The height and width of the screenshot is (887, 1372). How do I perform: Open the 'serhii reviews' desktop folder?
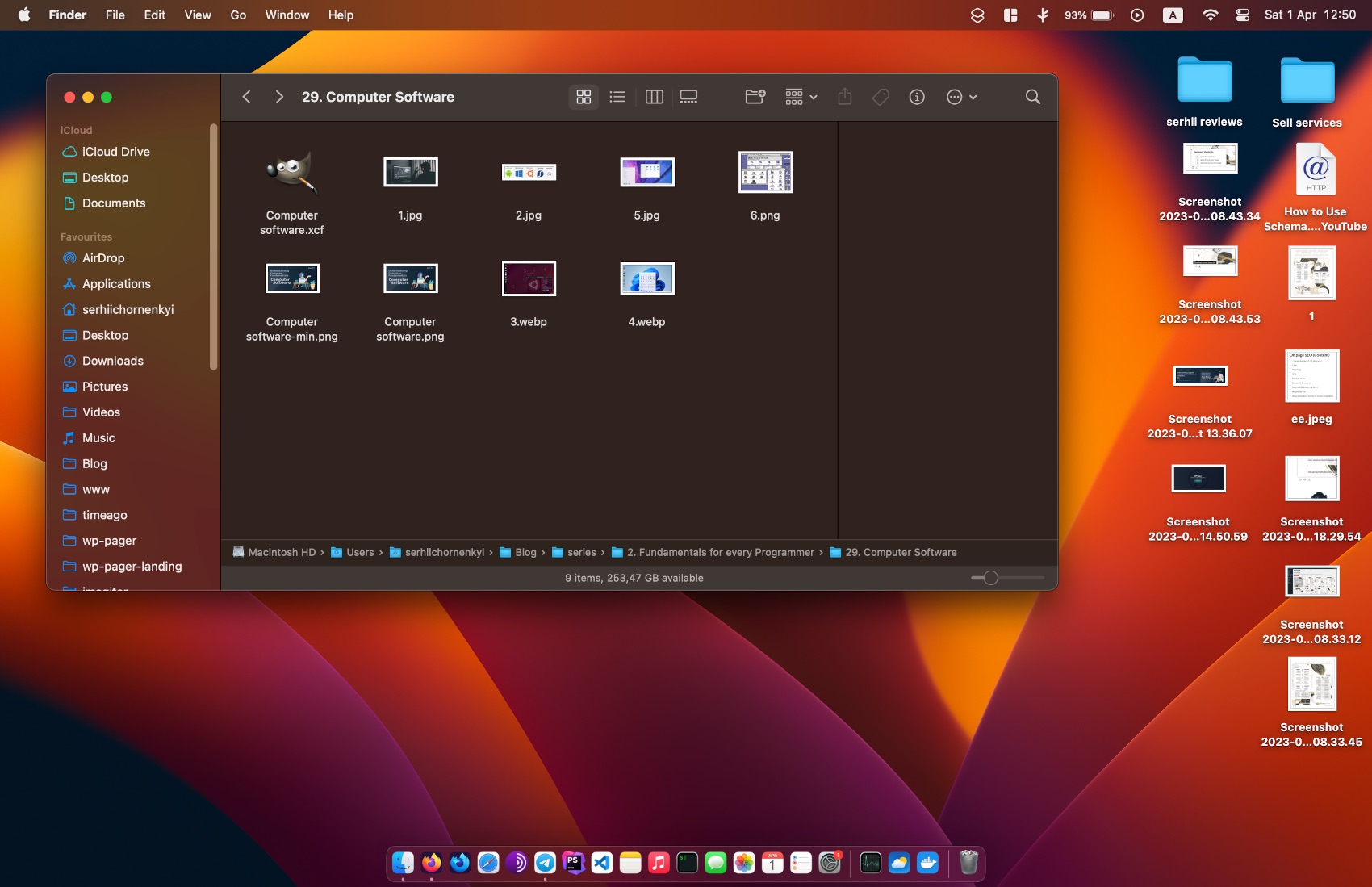tap(1204, 91)
